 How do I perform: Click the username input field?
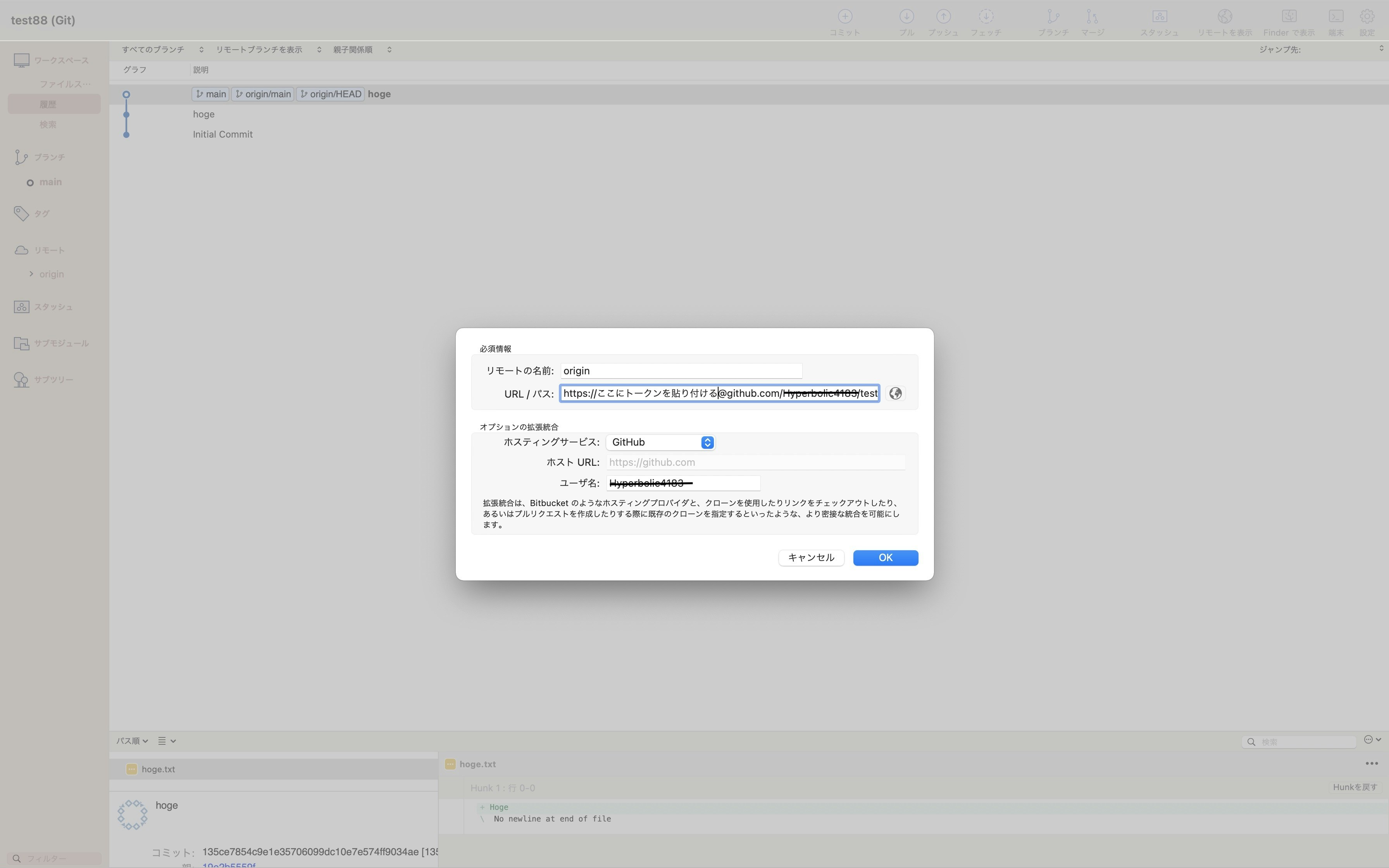(x=683, y=483)
